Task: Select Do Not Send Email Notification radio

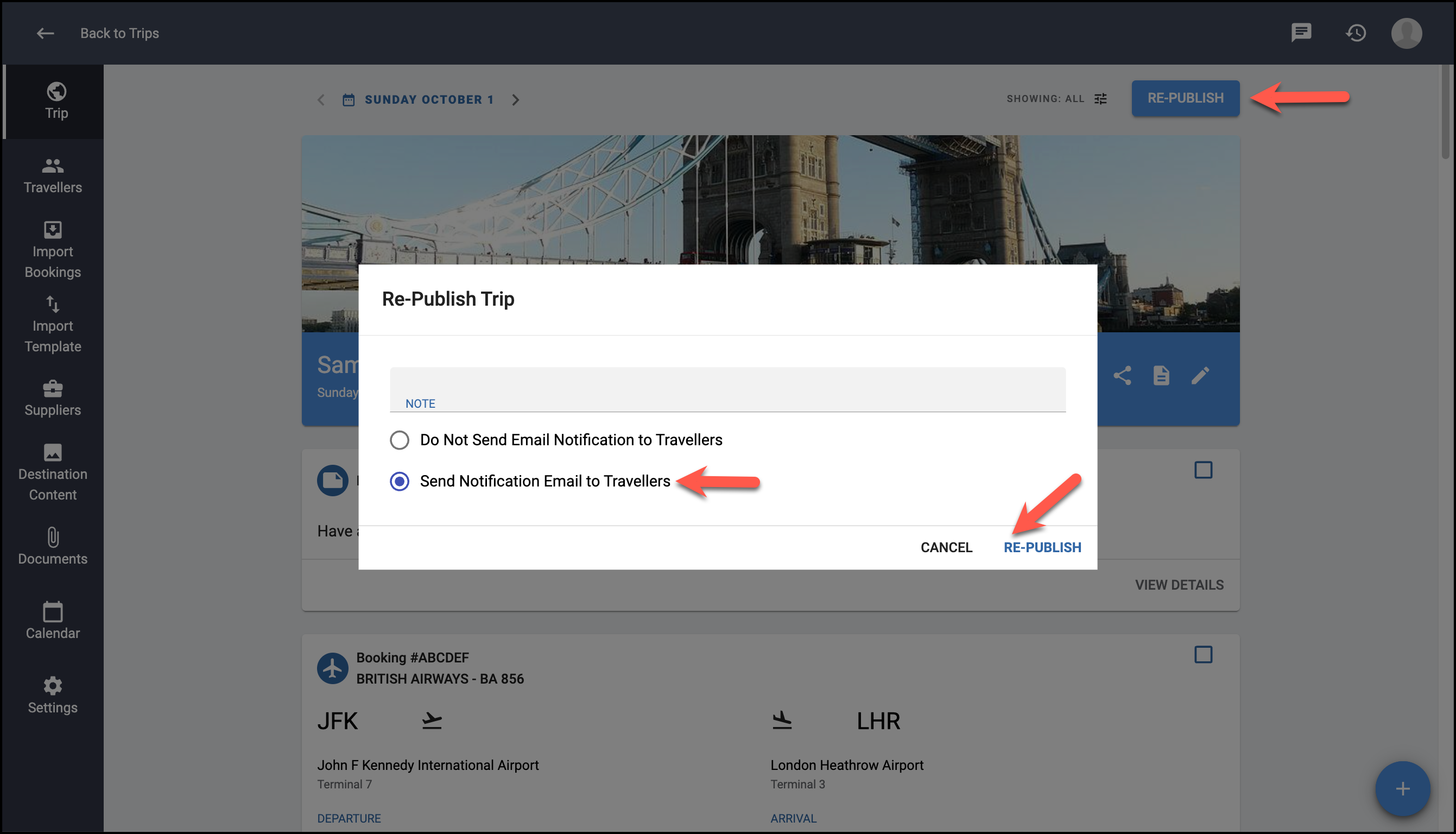Action: click(400, 440)
